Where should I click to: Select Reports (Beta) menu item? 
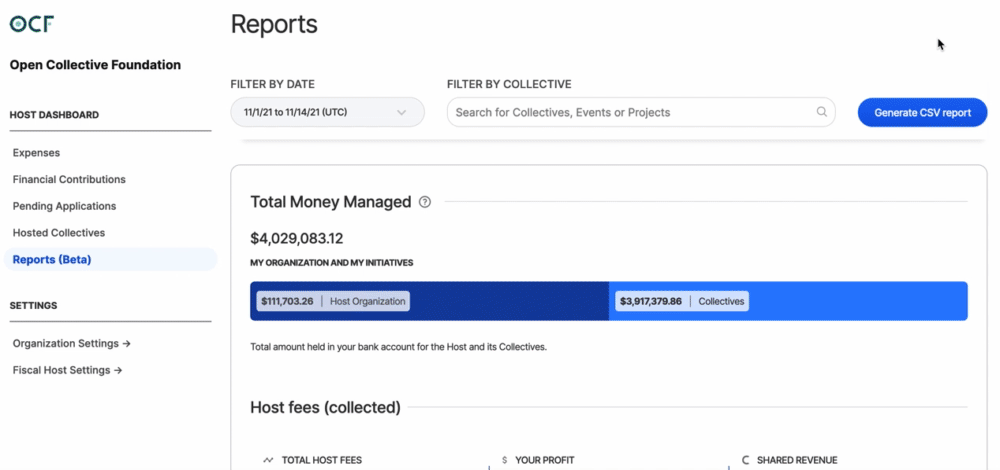coord(110,260)
